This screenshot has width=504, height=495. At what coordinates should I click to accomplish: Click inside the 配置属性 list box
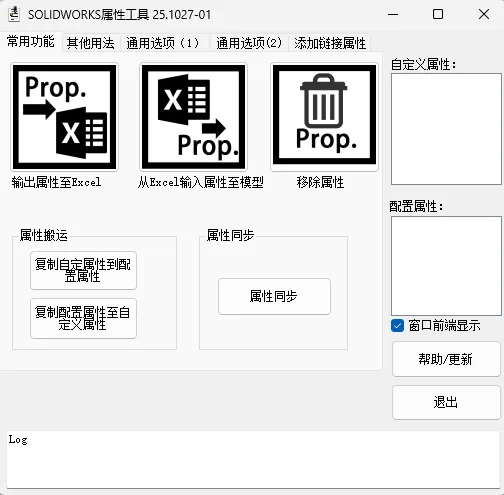(x=446, y=266)
